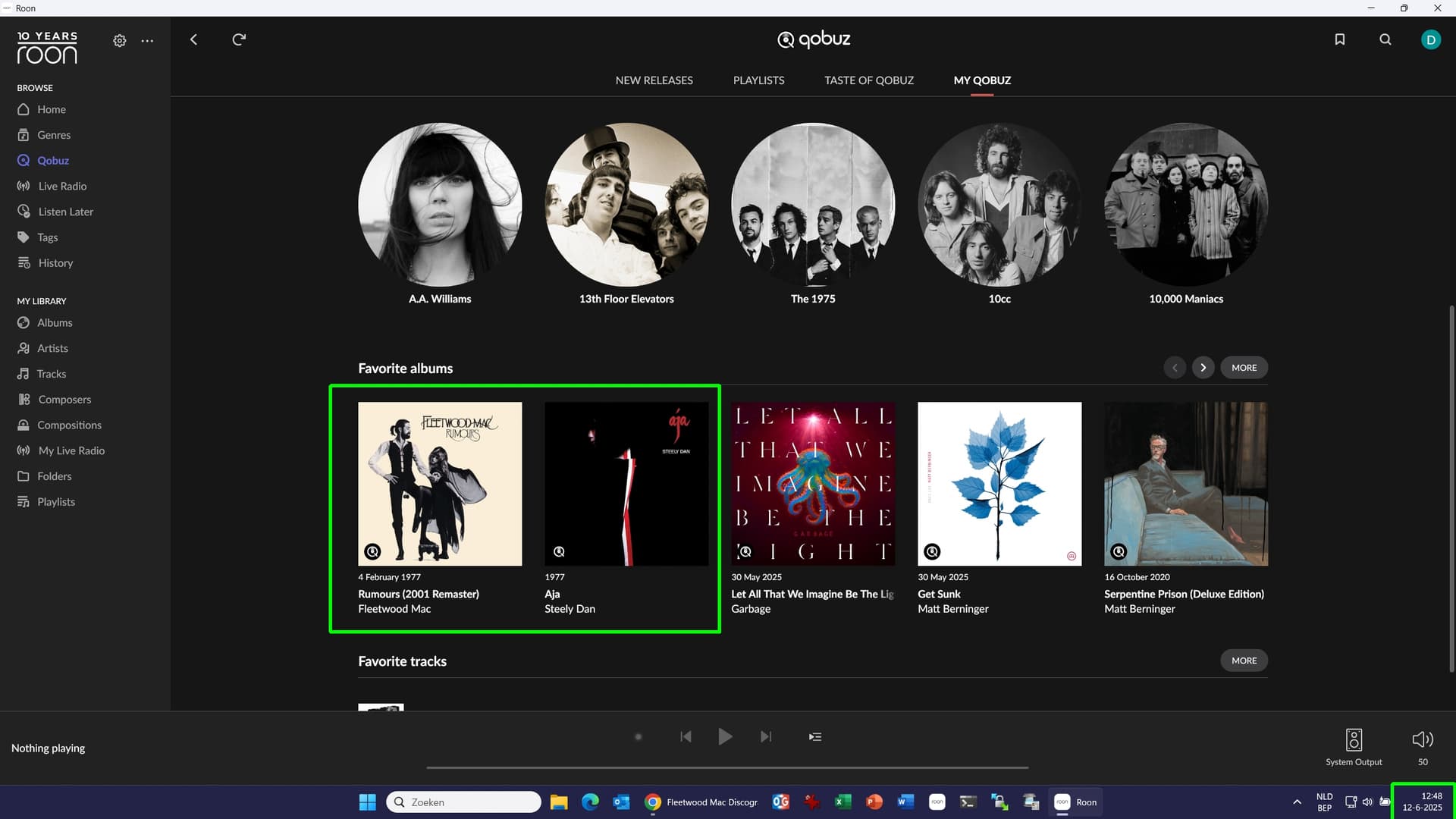This screenshot has width=1456, height=819.
Task: Open library Artists
Action: coord(52,349)
